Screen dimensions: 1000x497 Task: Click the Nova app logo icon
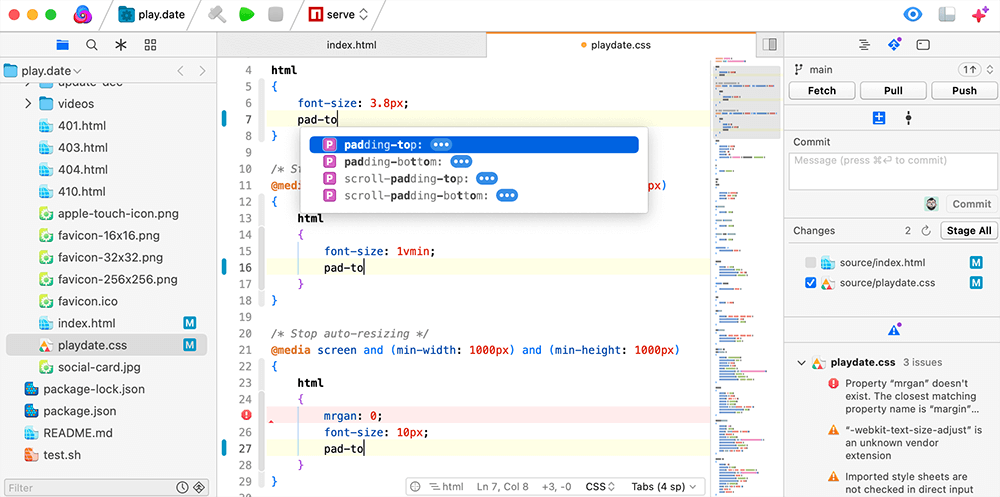(84, 15)
